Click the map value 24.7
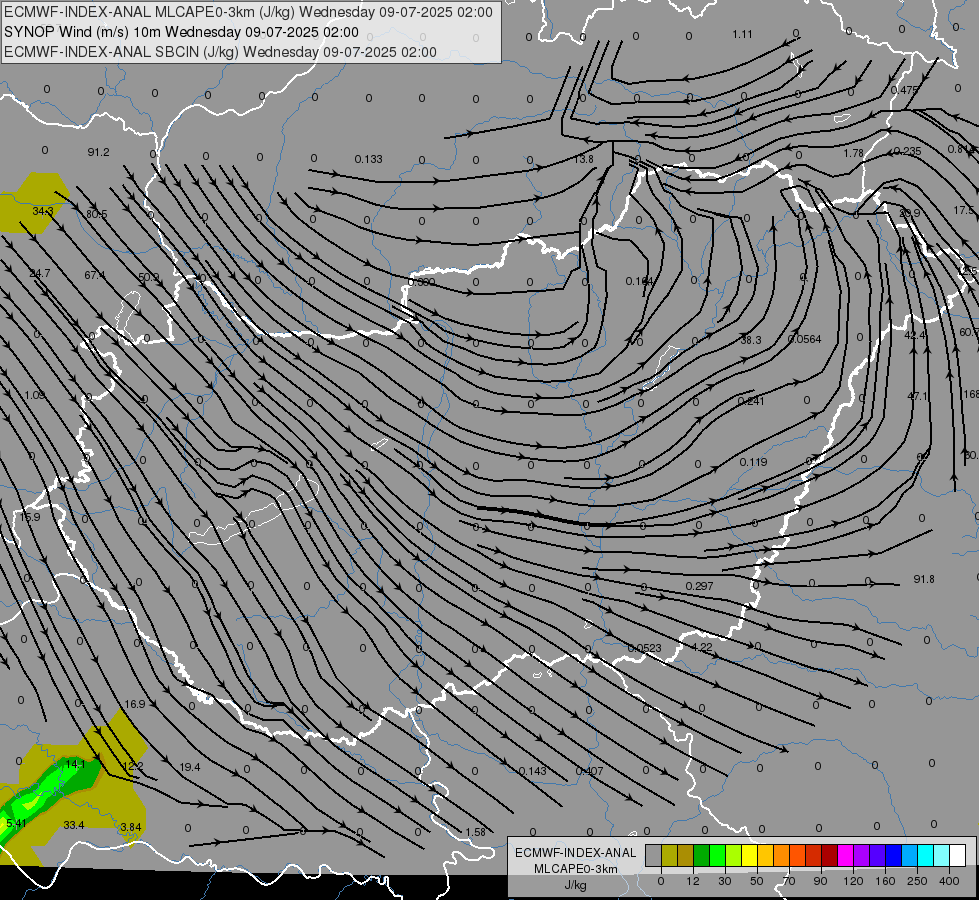Screen dimensions: 979x900 pos(40,274)
